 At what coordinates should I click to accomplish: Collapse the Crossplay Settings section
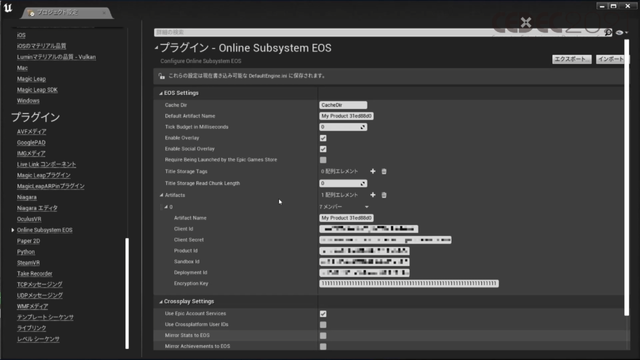(x=161, y=302)
